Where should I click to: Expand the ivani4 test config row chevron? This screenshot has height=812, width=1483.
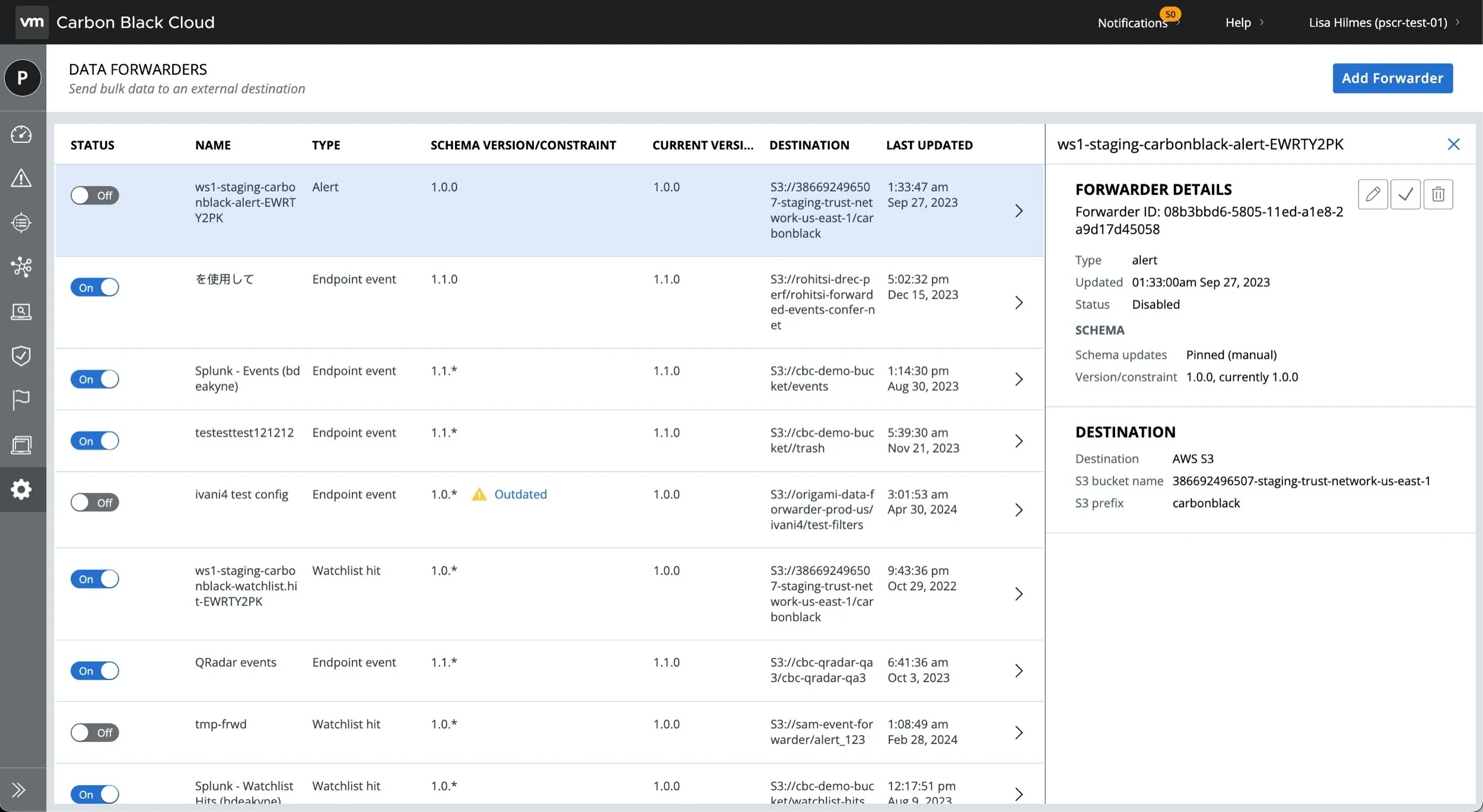(x=1019, y=510)
